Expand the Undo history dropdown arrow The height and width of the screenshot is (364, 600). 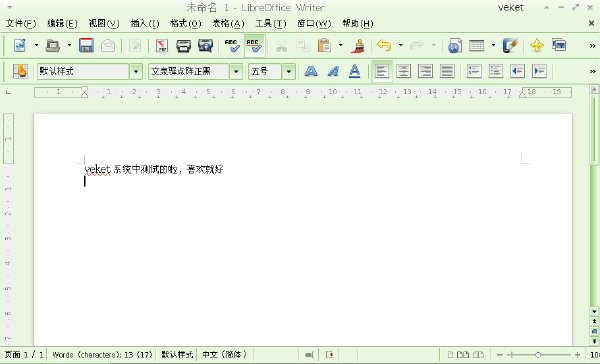tap(401, 46)
